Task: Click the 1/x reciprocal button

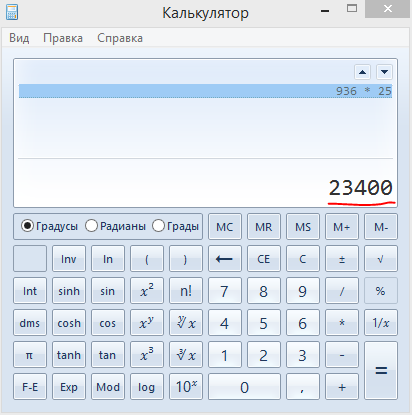Action: 381,323
